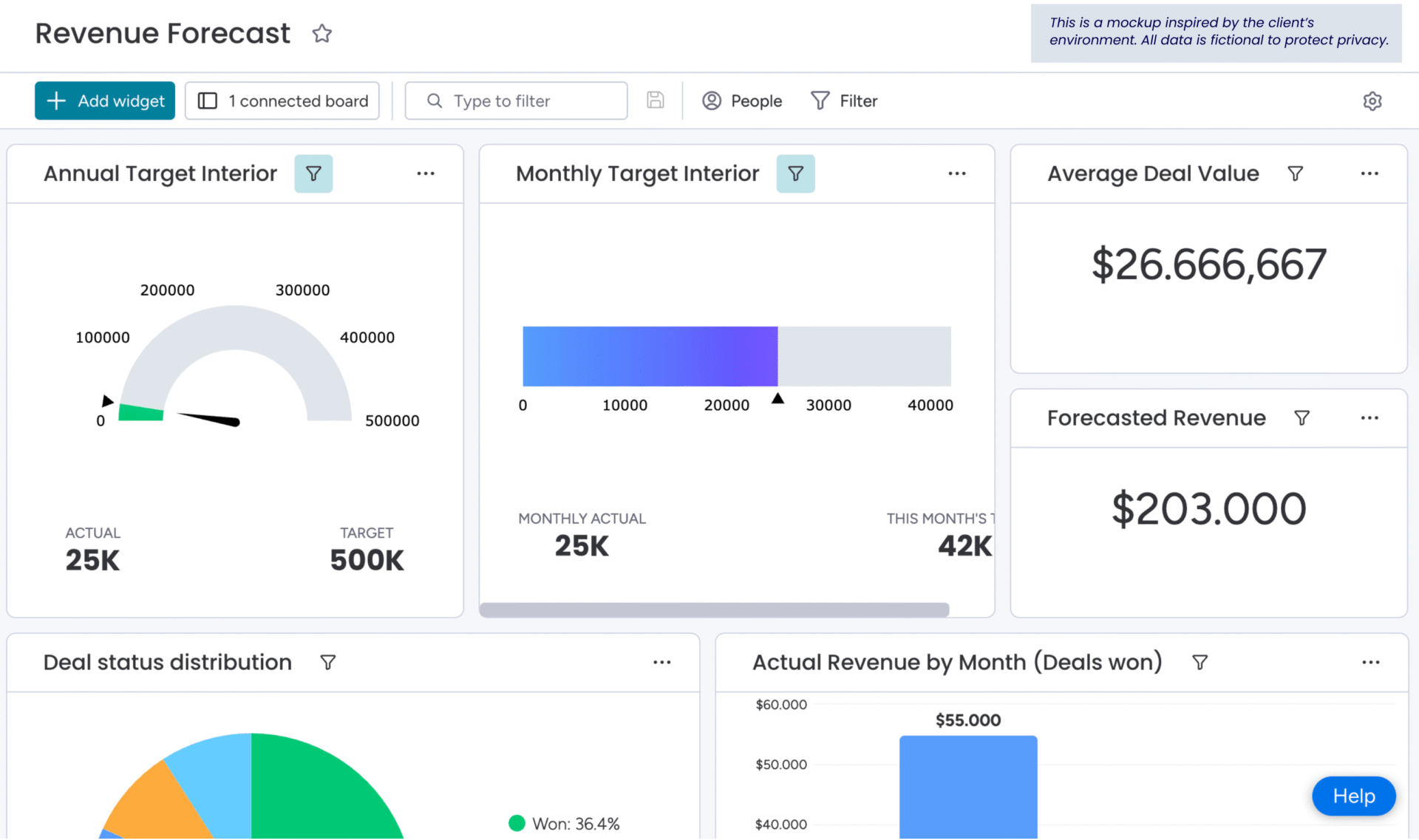Click the Type to filter search field
Screen dimensions: 1419x840
point(517,101)
